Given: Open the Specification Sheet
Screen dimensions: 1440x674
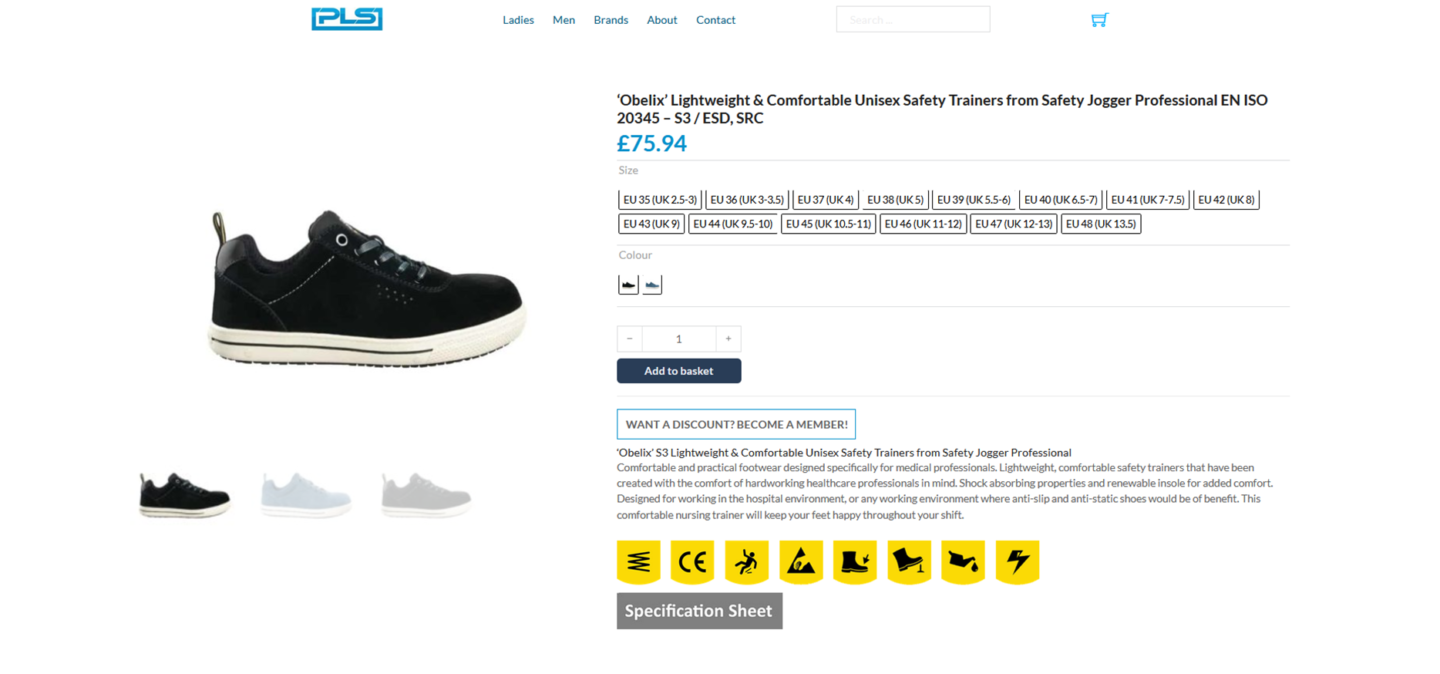Looking at the screenshot, I should point(699,611).
